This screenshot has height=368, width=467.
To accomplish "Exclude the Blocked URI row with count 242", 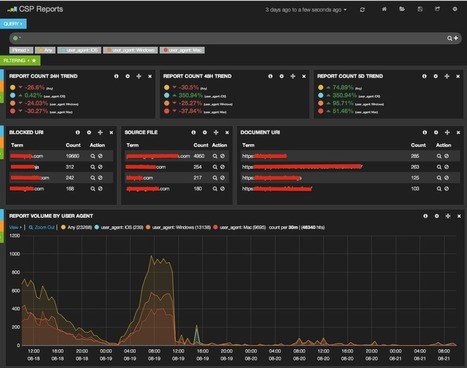I will click(x=100, y=178).
